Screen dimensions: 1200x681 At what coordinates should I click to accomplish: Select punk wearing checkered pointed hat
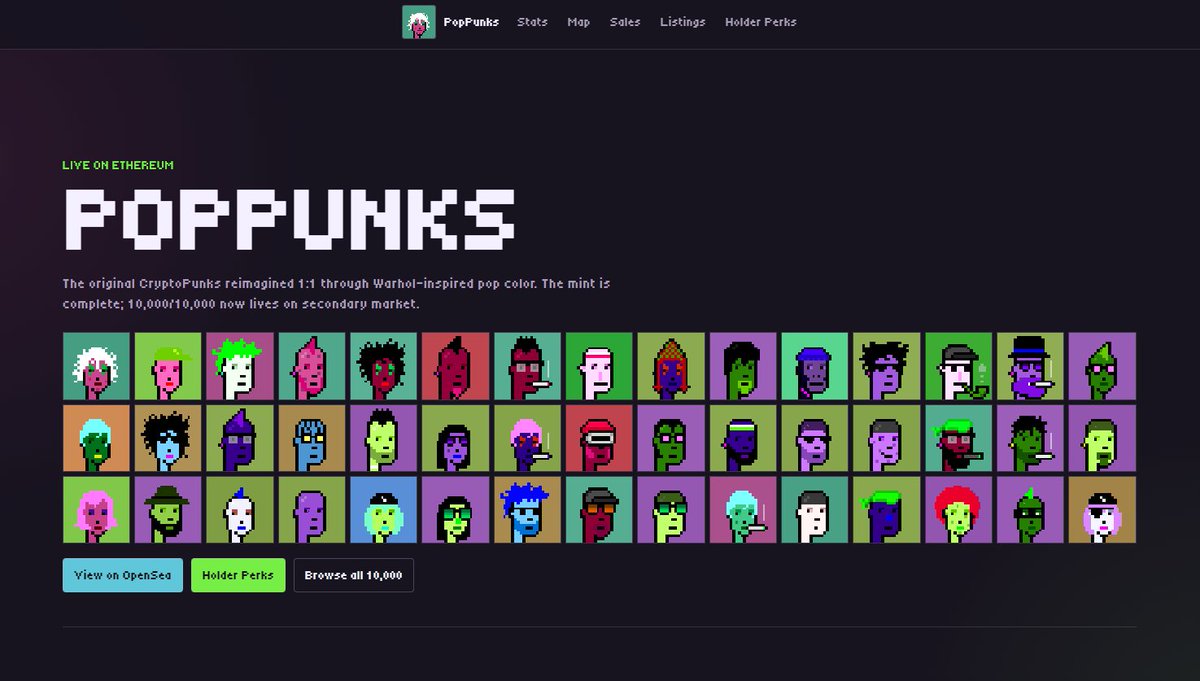tap(671, 366)
